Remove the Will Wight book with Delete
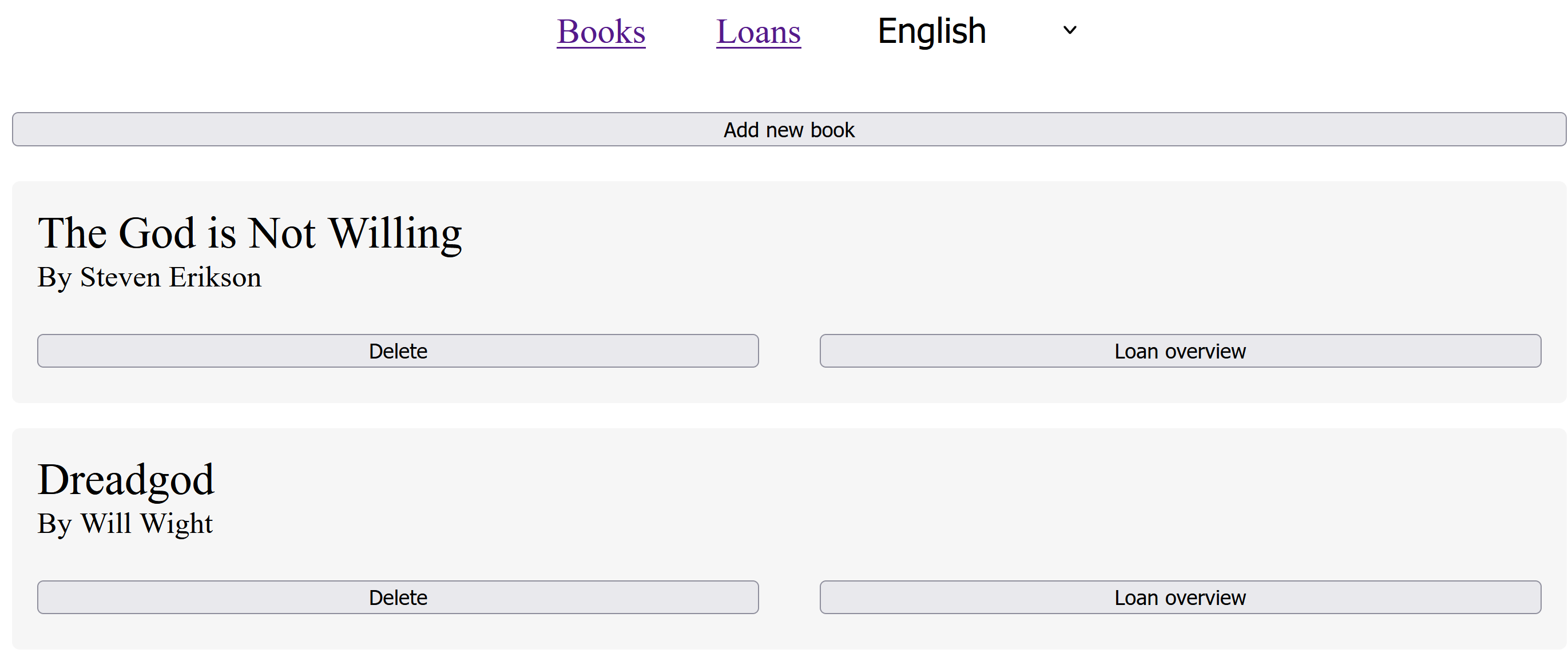Viewport: 1568px width, 657px height. click(x=398, y=598)
